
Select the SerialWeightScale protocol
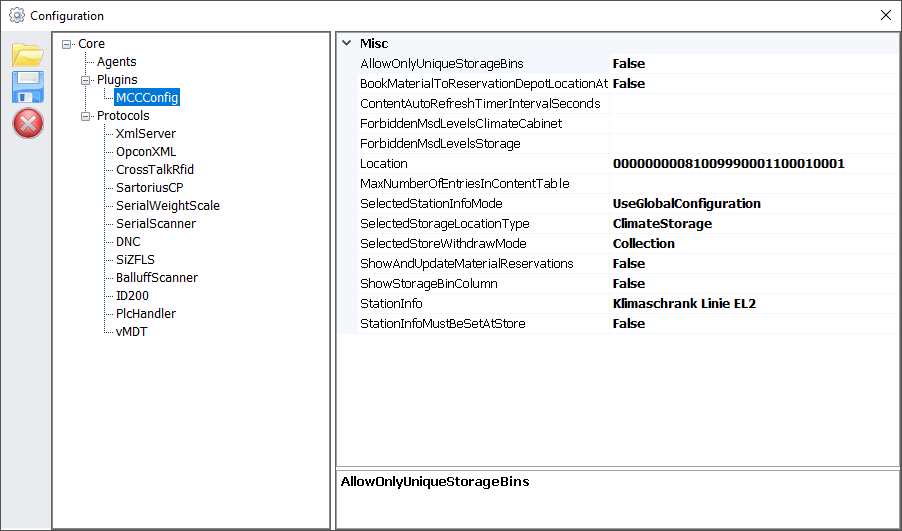click(x=167, y=206)
